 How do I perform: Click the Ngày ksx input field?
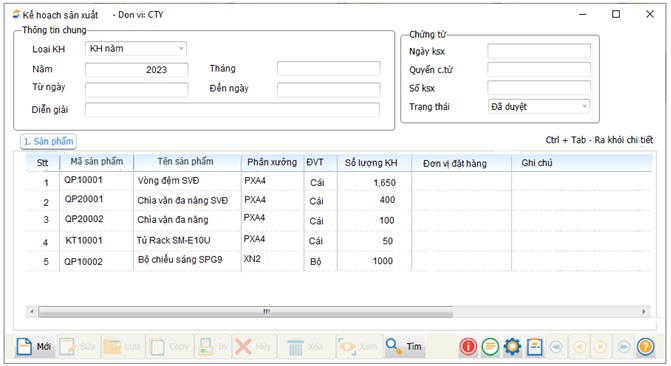[x=539, y=51]
